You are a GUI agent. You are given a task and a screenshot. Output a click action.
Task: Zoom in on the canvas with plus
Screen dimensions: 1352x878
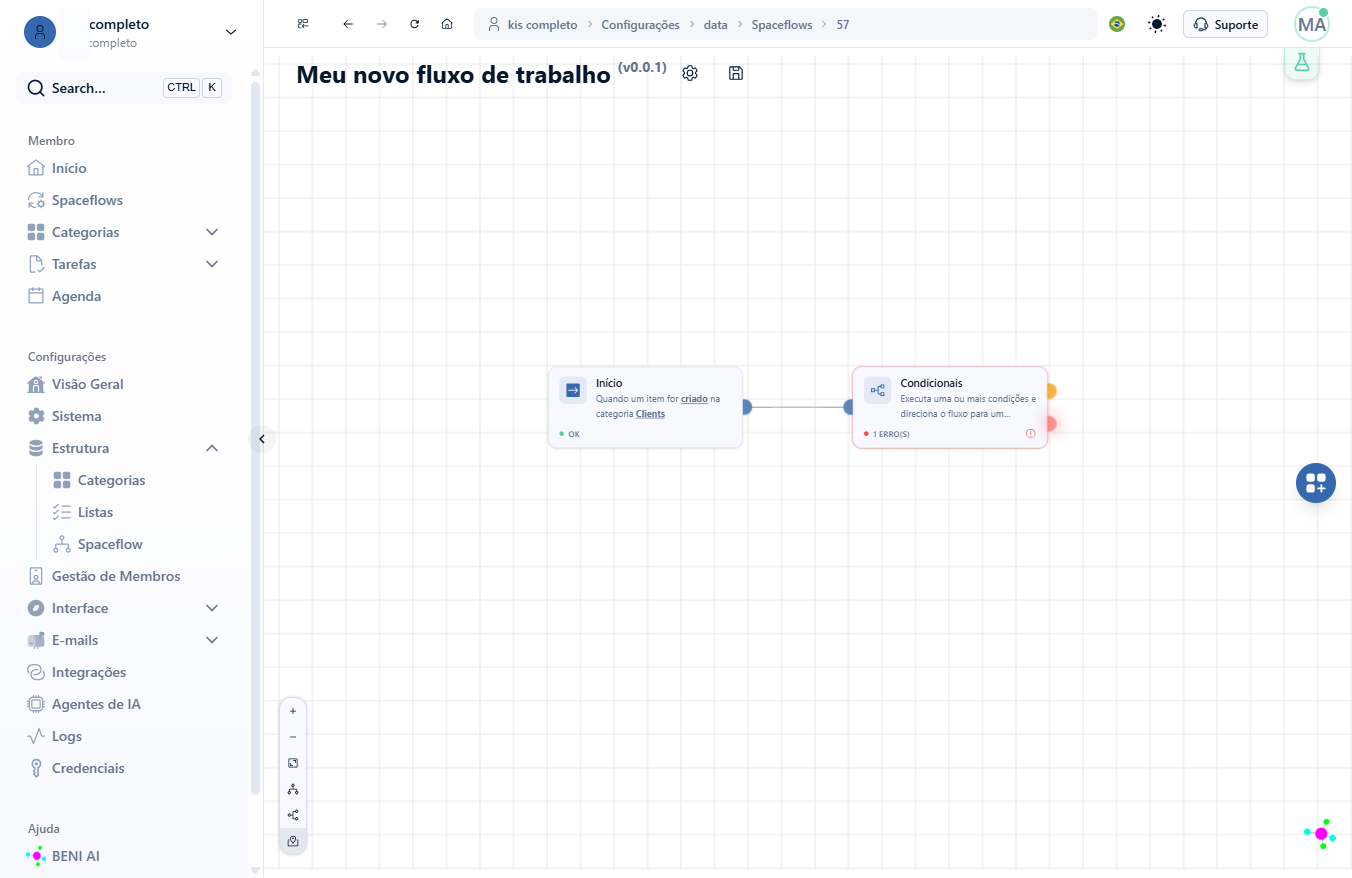pos(293,711)
